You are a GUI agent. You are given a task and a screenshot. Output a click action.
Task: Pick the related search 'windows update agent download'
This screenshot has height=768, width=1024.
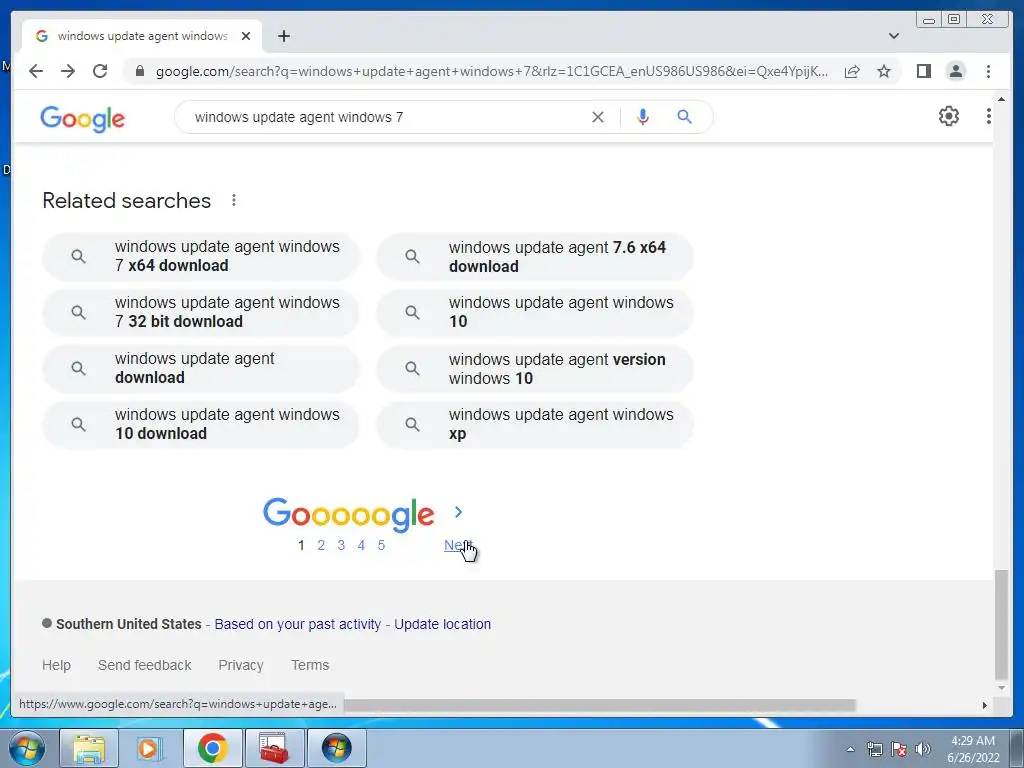point(200,368)
